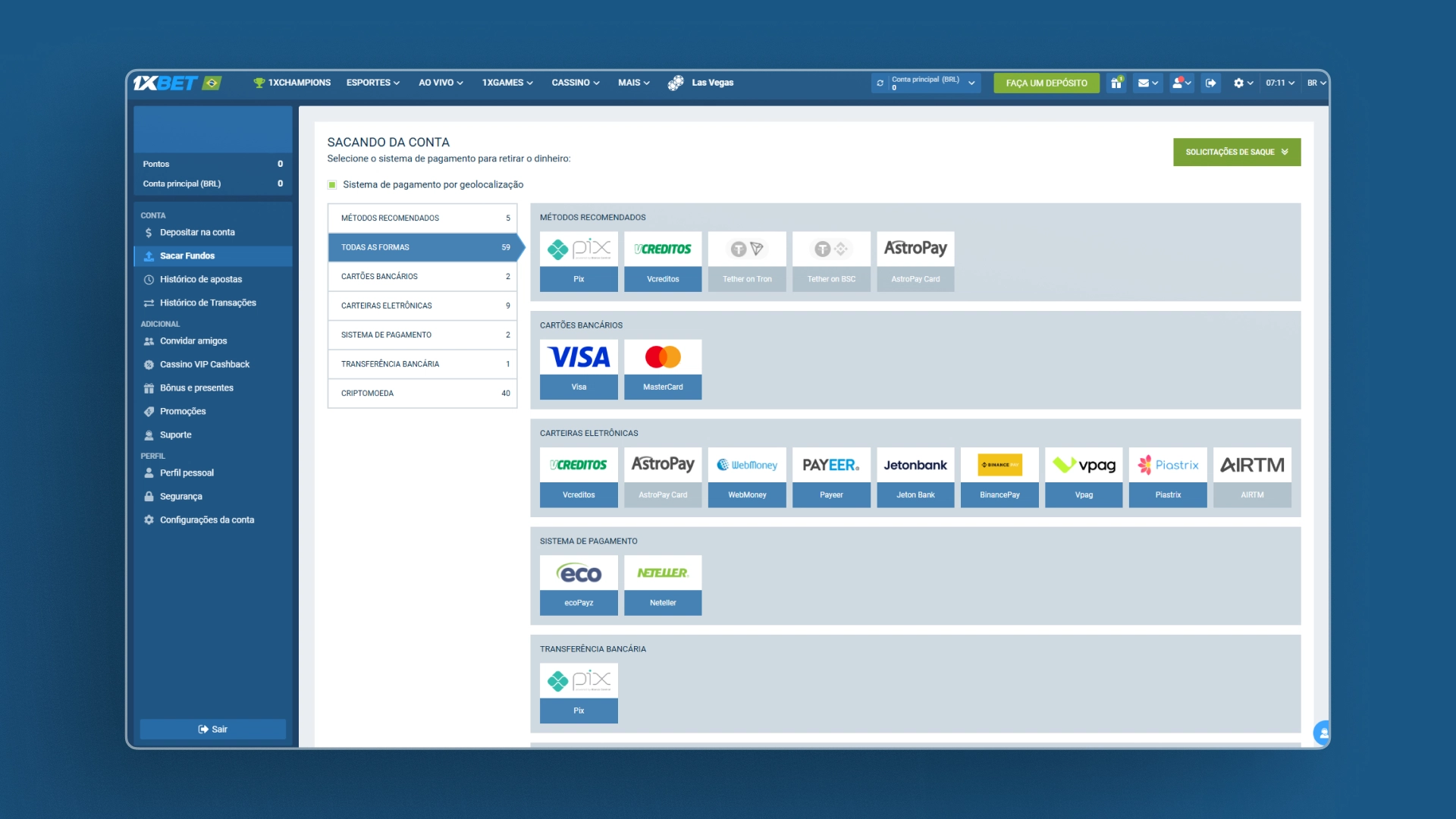Image resolution: width=1456 pixels, height=819 pixels.
Task: Open Sacar Fundos in sidebar
Action: coord(213,256)
